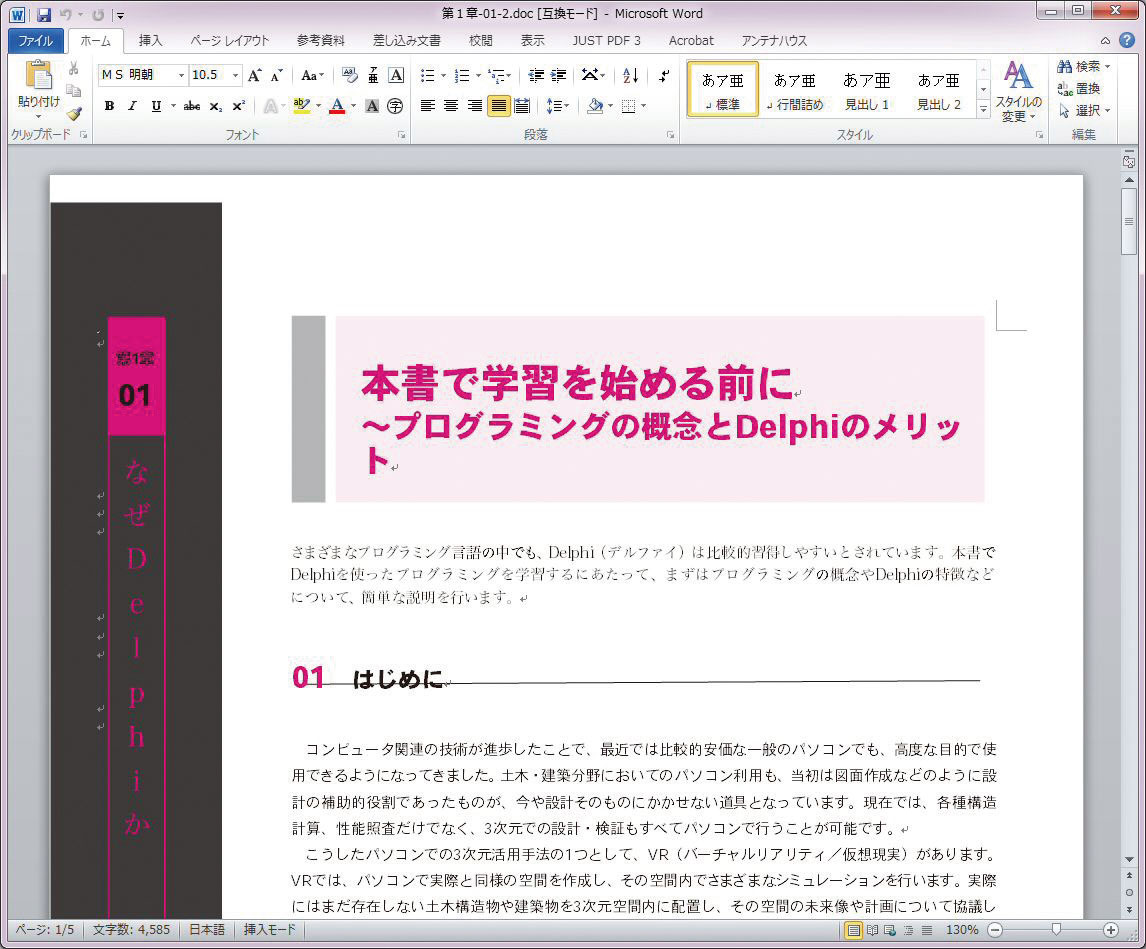Click the Sort A-Z icon
1146x949 pixels.
[630, 76]
